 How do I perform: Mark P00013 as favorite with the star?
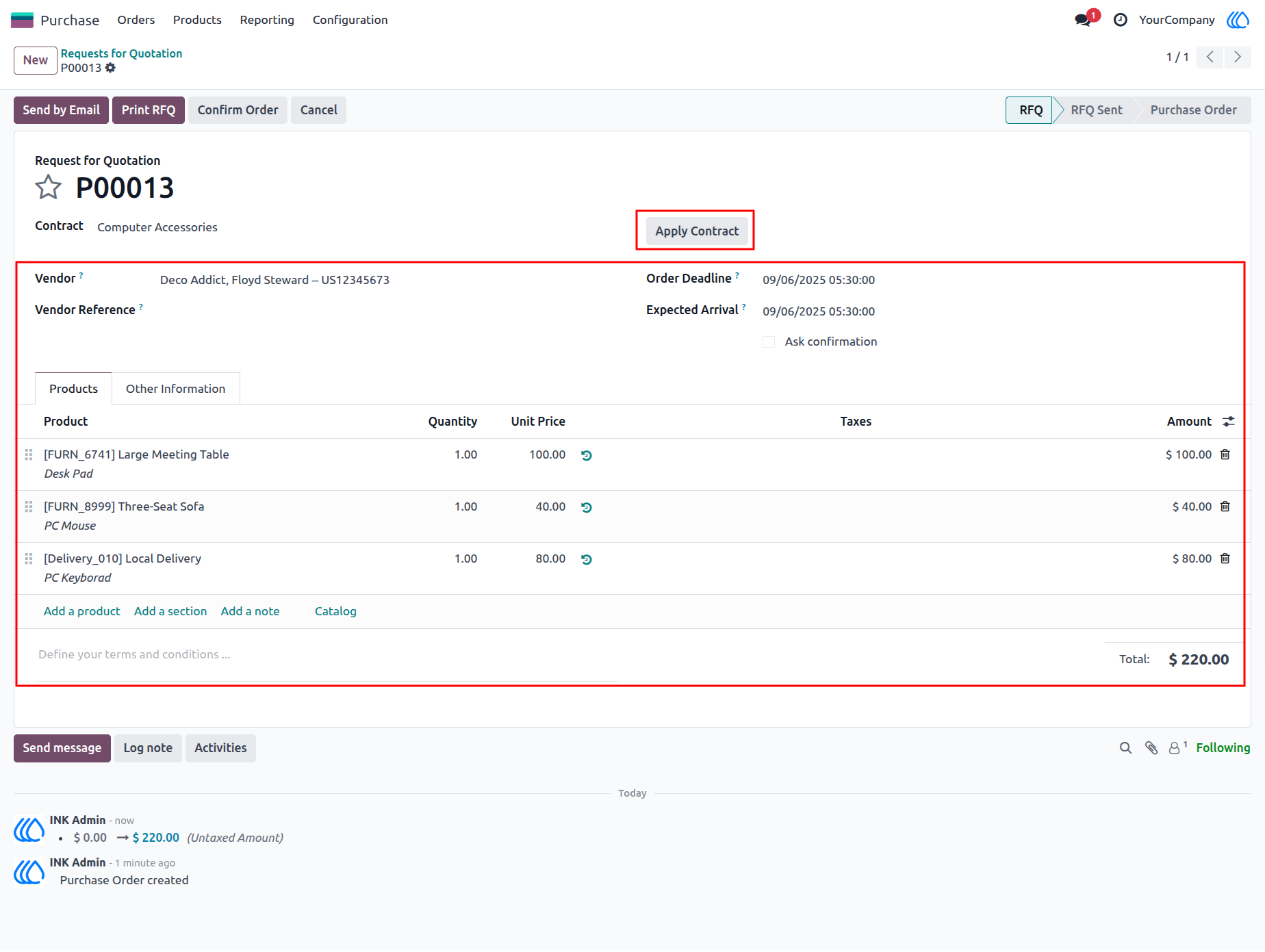pos(49,187)
